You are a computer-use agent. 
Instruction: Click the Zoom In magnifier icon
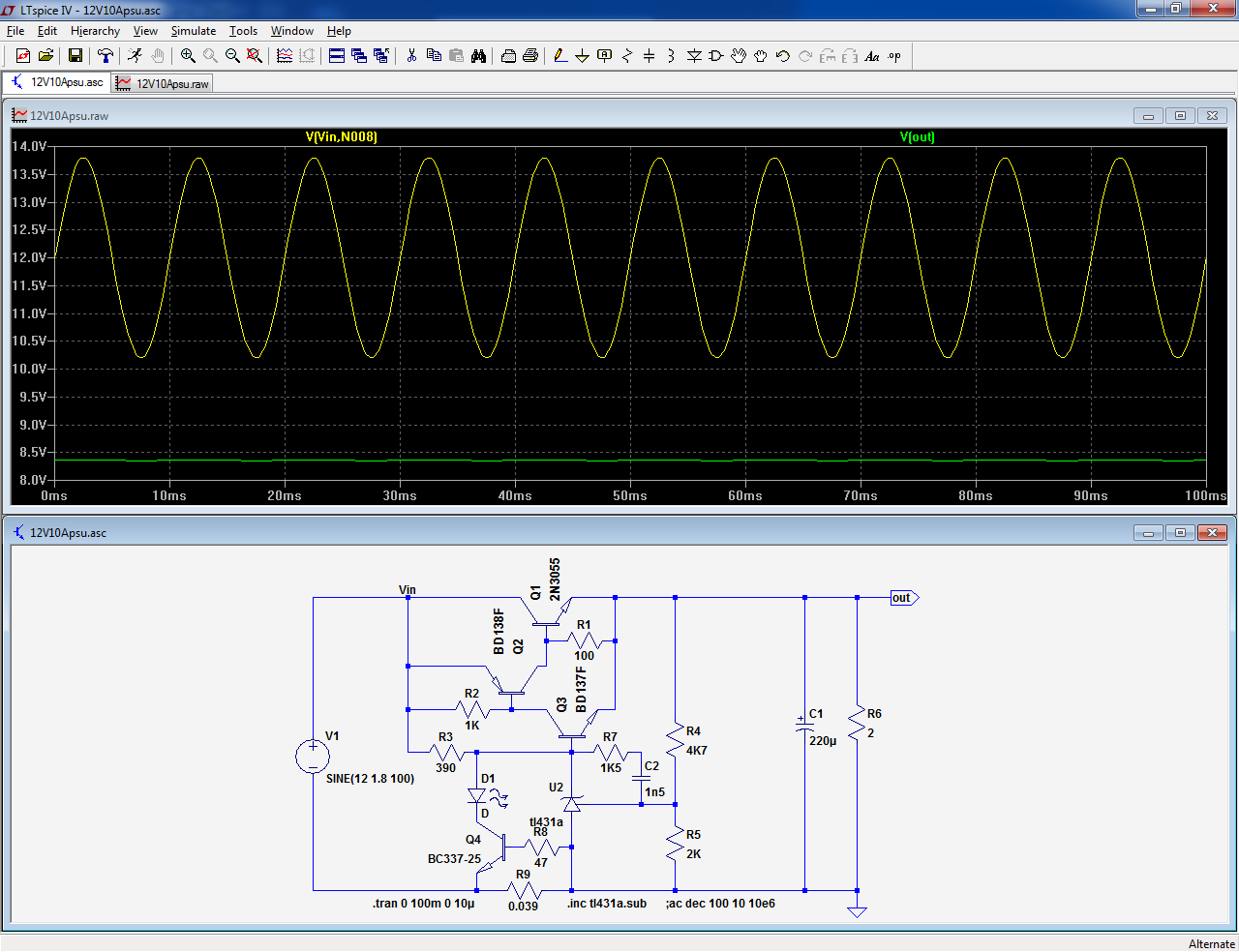188,56
